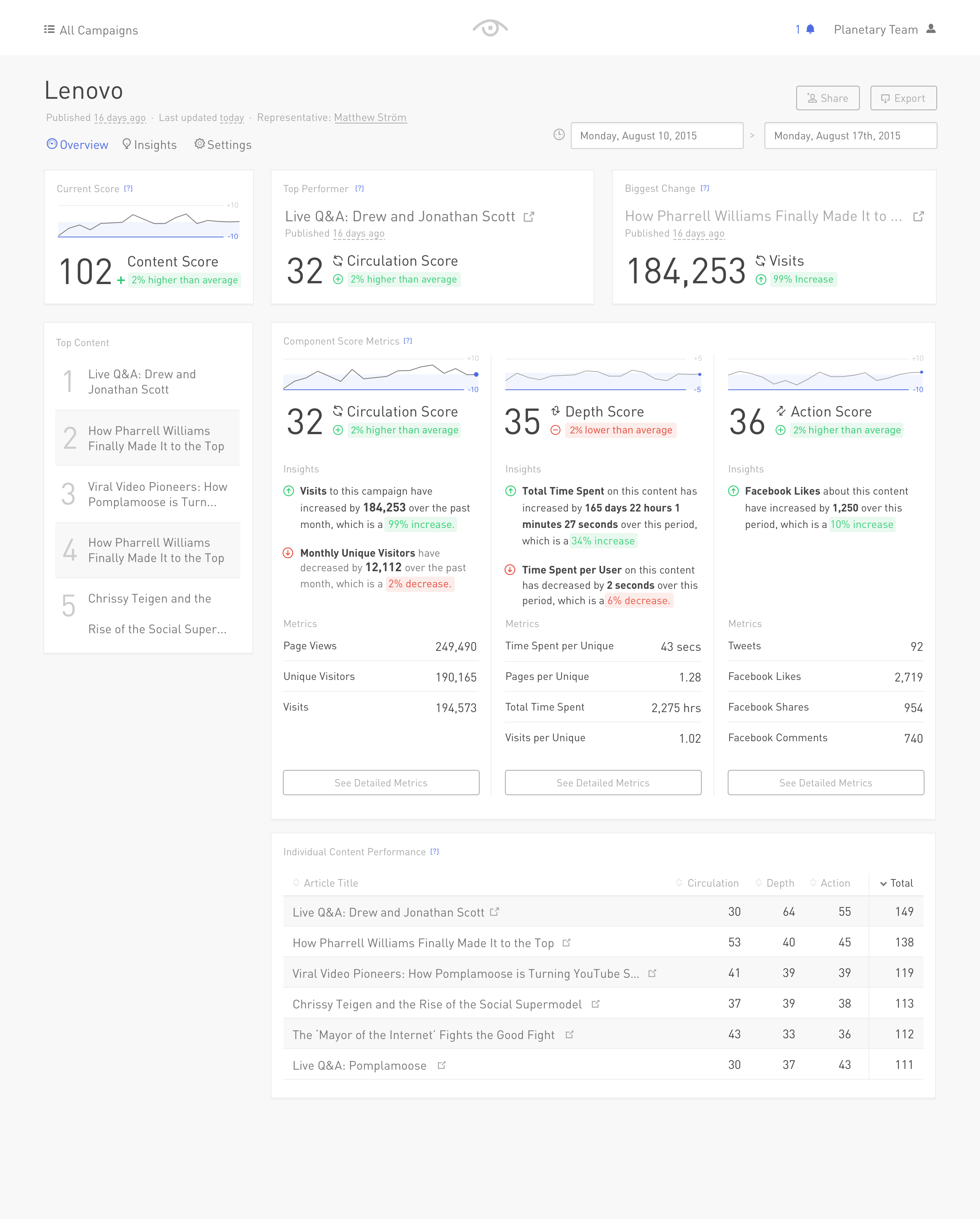Open the user profile icon
This screenshot has width=980, height=1219.
(931, 29)
